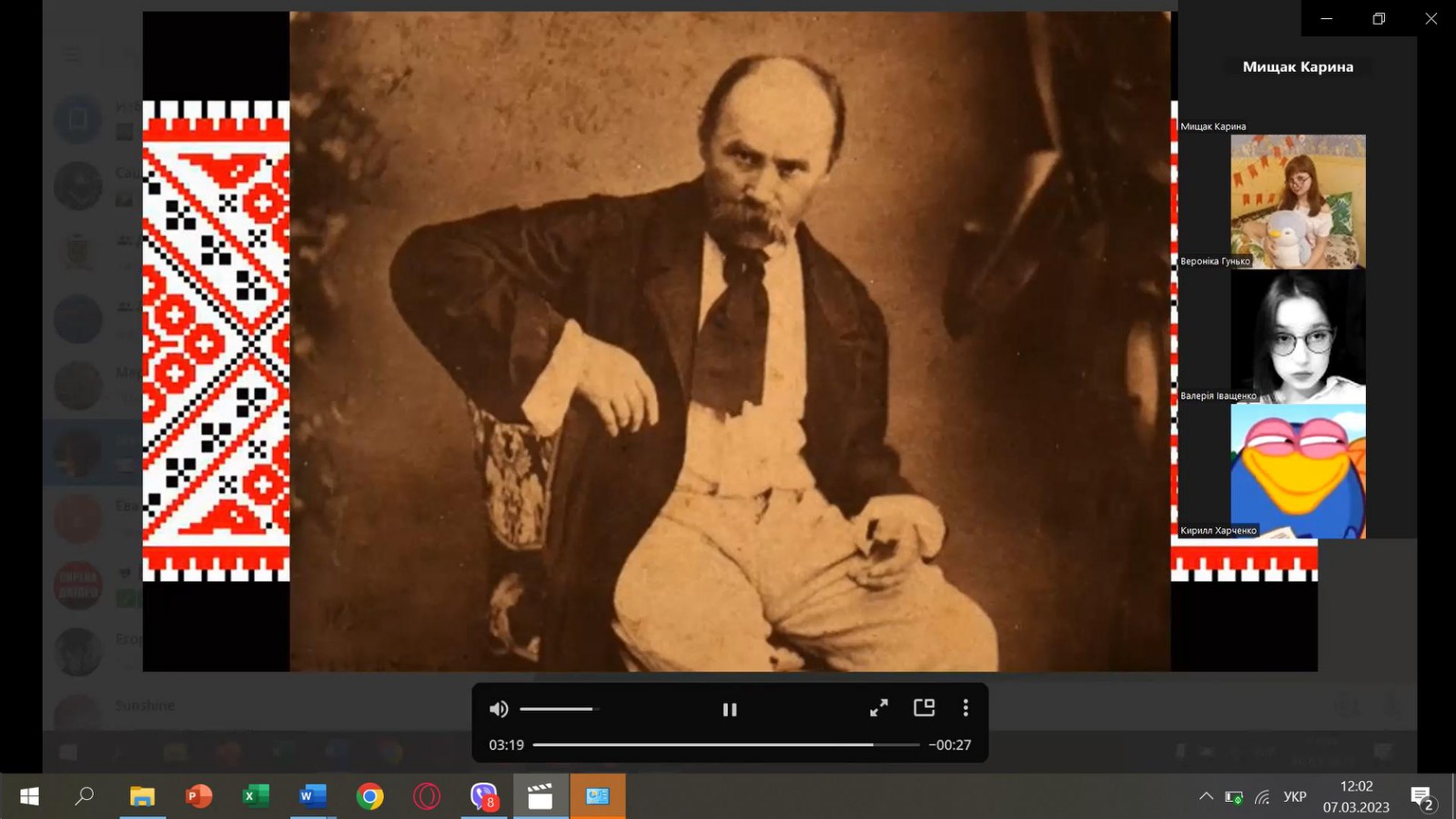Viewport: 1456px width, 819px height.
Task: Open the three-dot more options menu
Action: coord(966,708)
